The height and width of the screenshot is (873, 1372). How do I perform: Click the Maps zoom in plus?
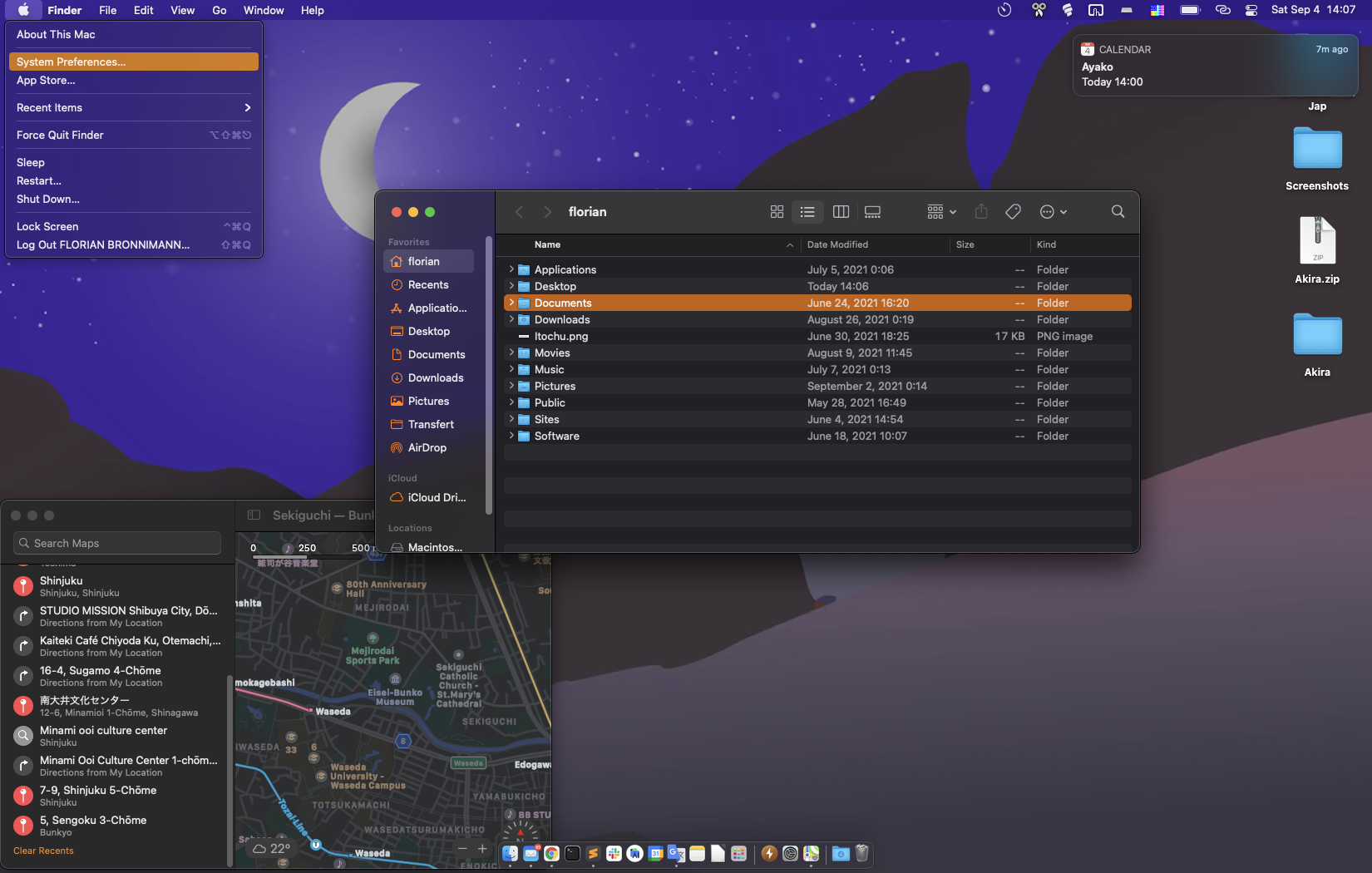[482, 849]
